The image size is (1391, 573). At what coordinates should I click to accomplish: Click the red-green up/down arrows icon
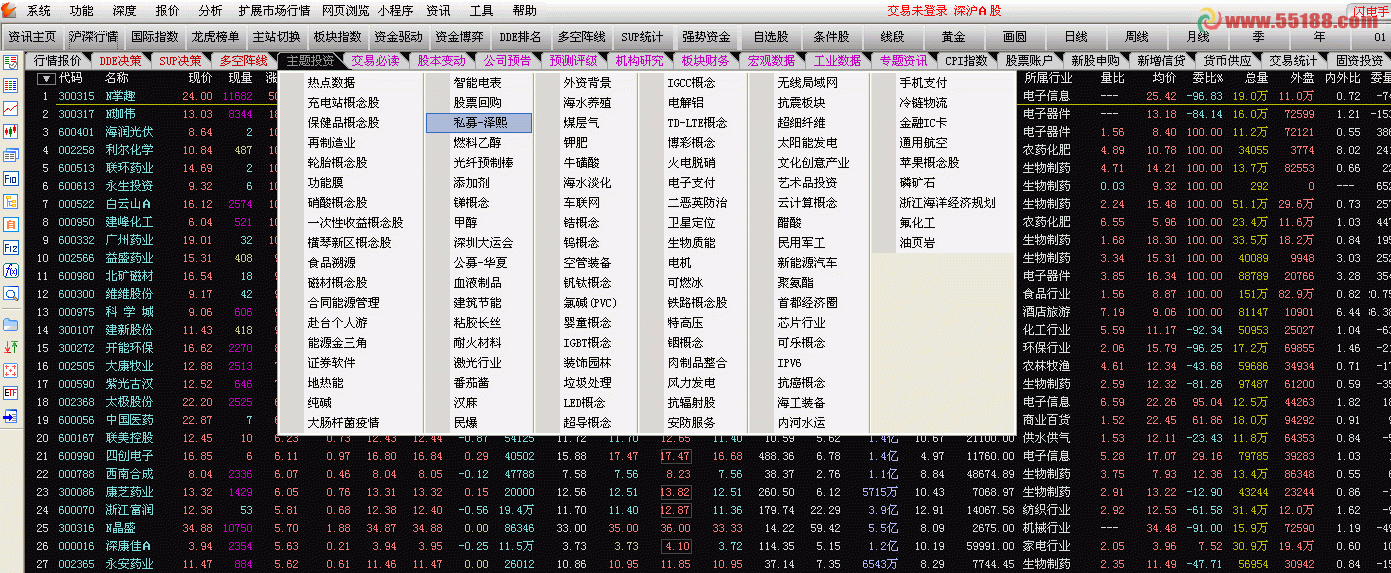pos(11,347)
